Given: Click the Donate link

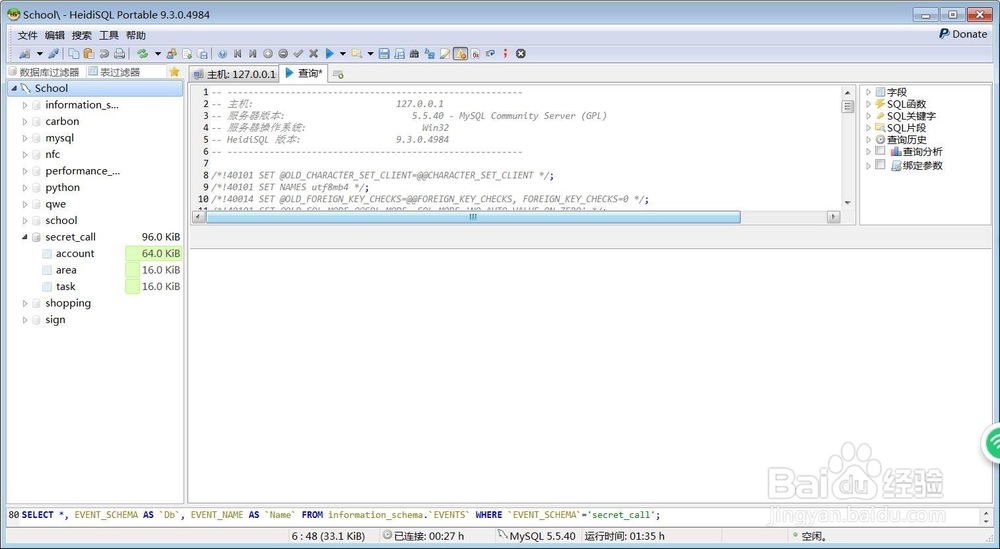Looking at the screenshot, I should click(963, 34).
